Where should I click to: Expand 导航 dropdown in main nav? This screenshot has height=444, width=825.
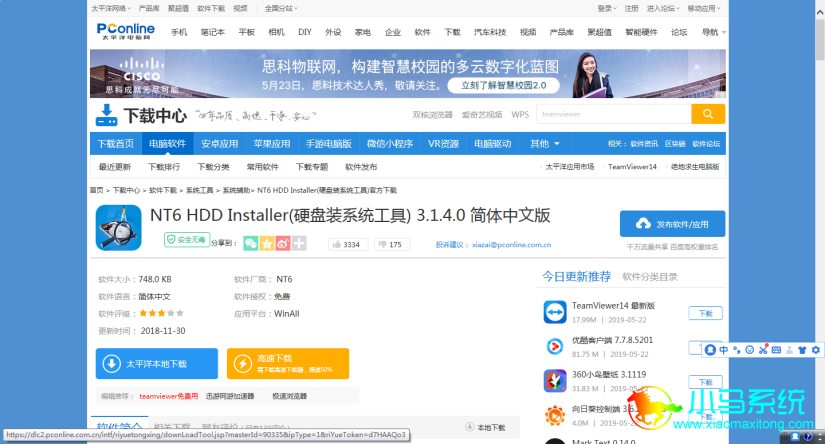713,32
